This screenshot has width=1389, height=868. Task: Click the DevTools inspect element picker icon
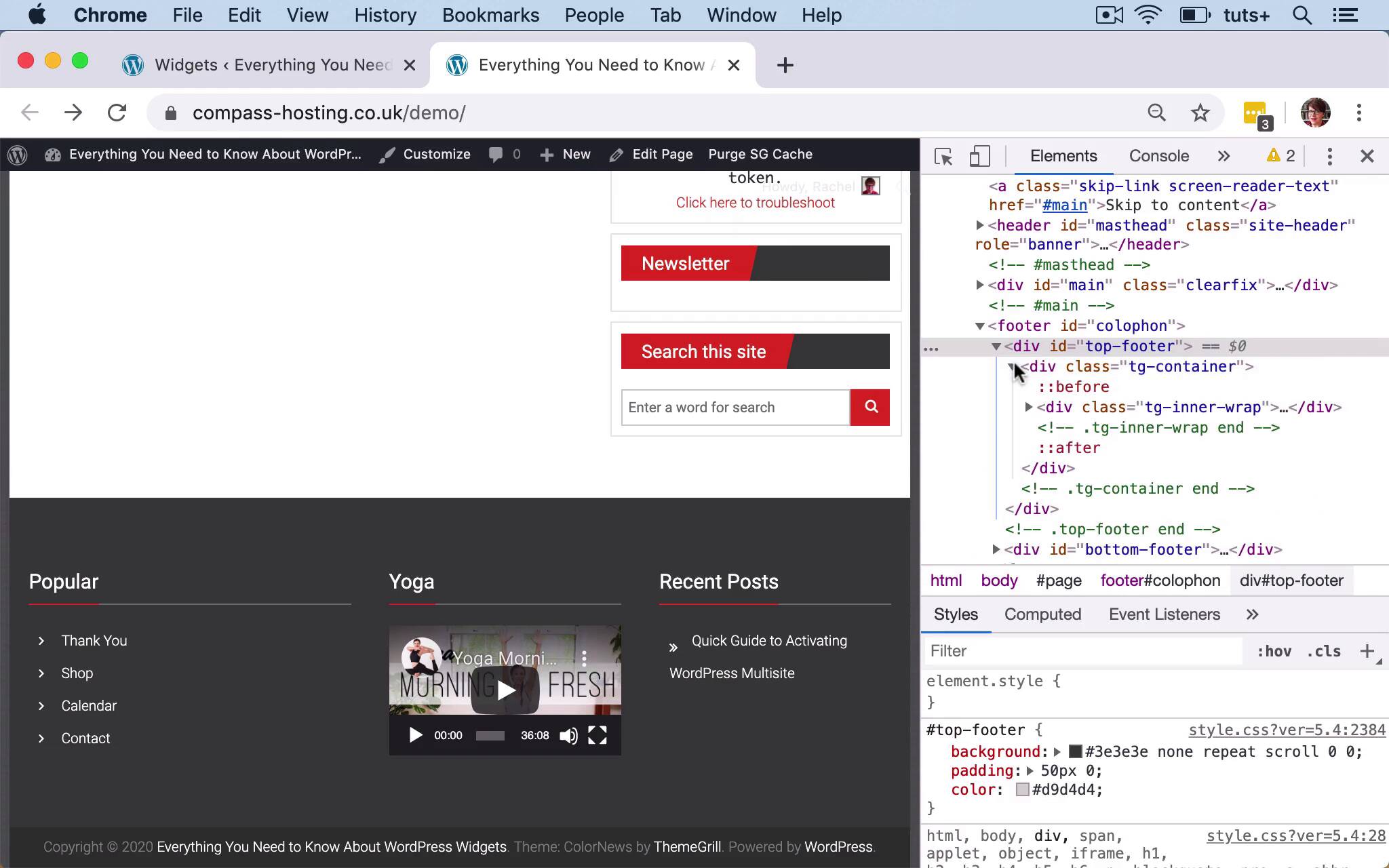tap(943, 157)
